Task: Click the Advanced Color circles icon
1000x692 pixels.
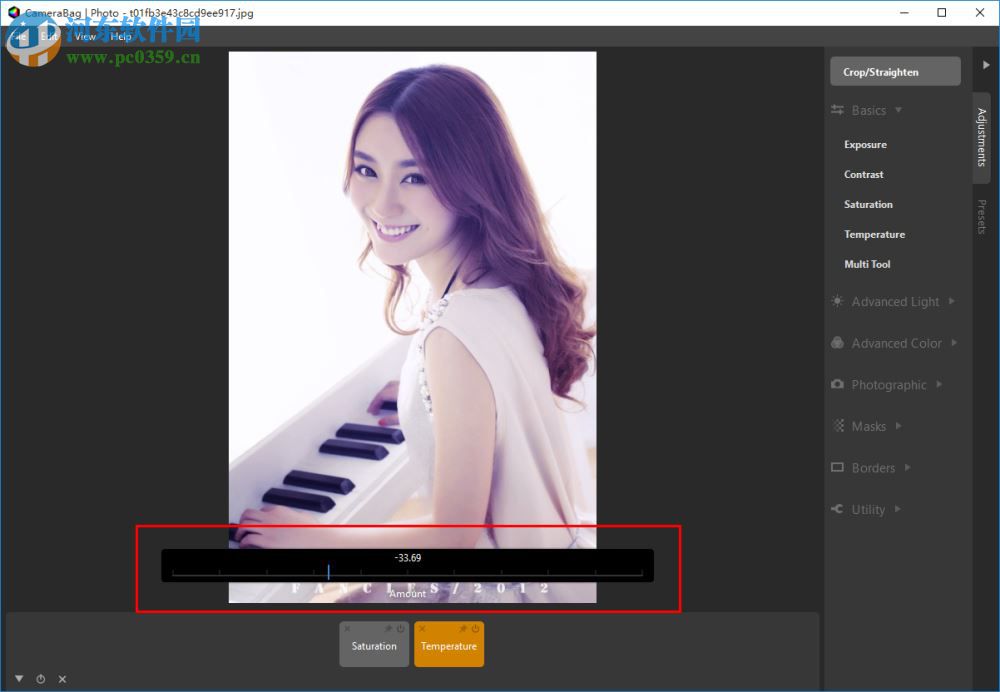Action: point(837,342)
